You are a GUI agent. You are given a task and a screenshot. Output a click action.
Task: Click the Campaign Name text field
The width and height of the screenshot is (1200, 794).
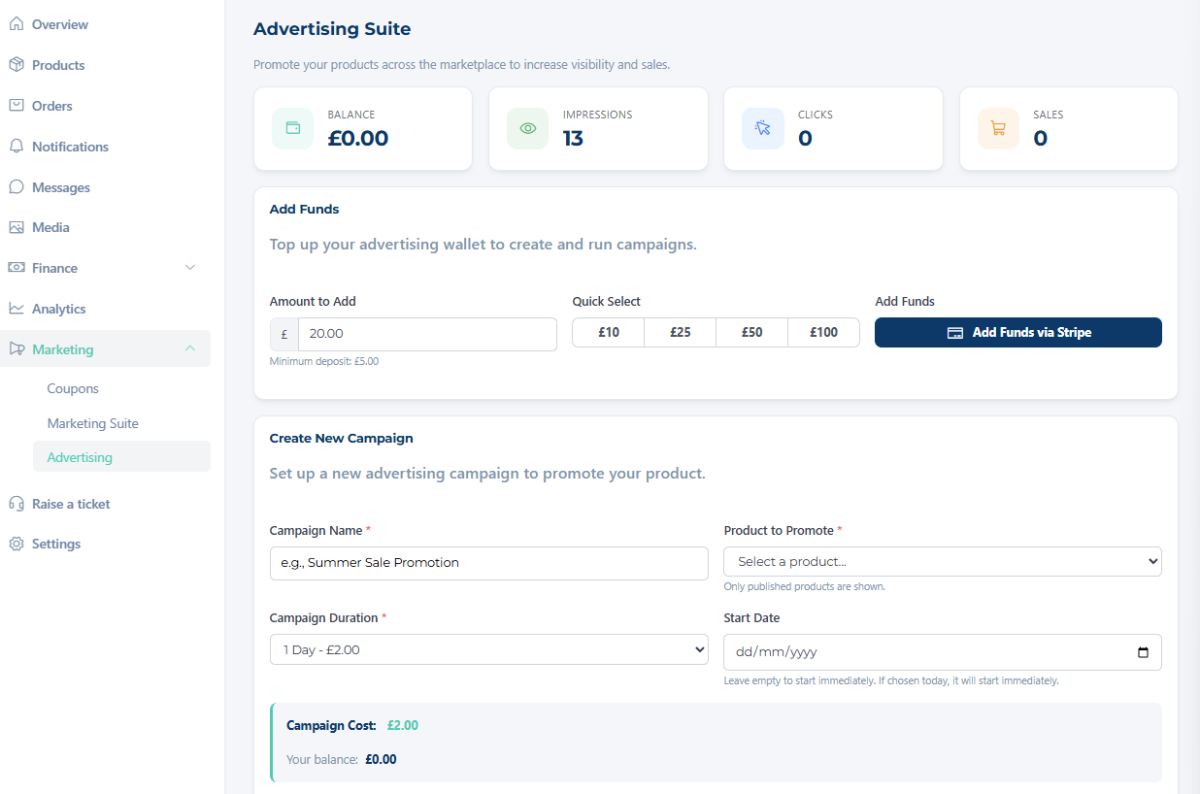489,563
